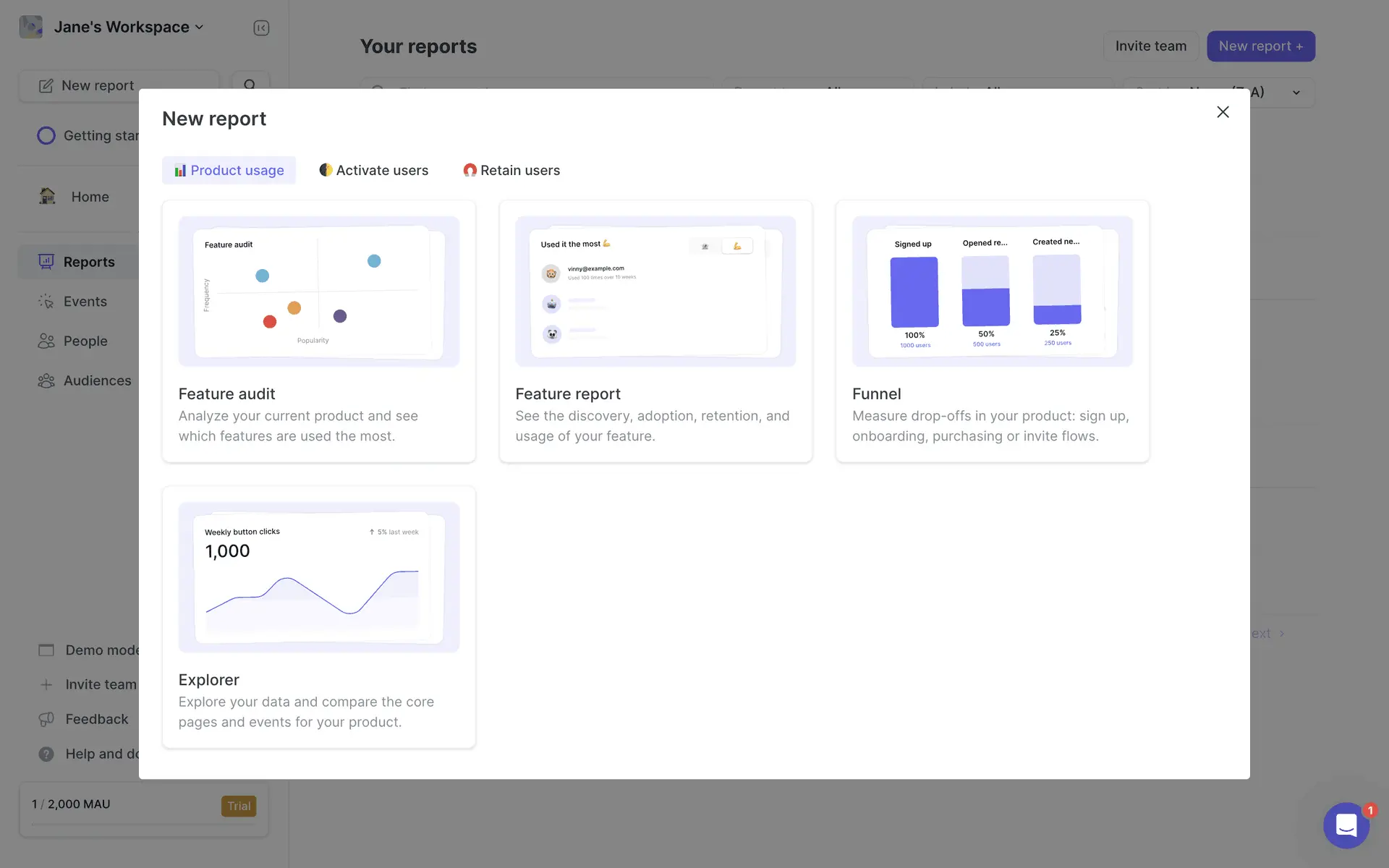Select the Funnel report template
The image size is (1389, 868).
992,331
